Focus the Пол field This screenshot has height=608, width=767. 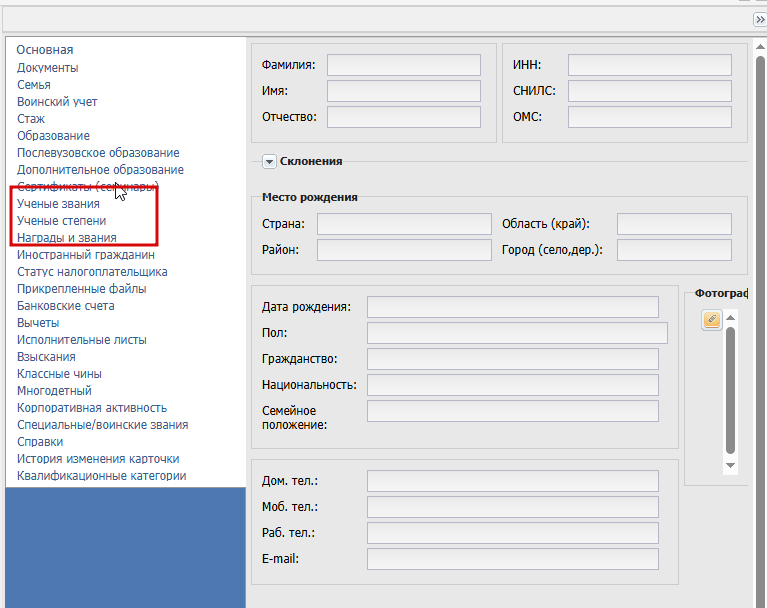click(x=517, y=333)
